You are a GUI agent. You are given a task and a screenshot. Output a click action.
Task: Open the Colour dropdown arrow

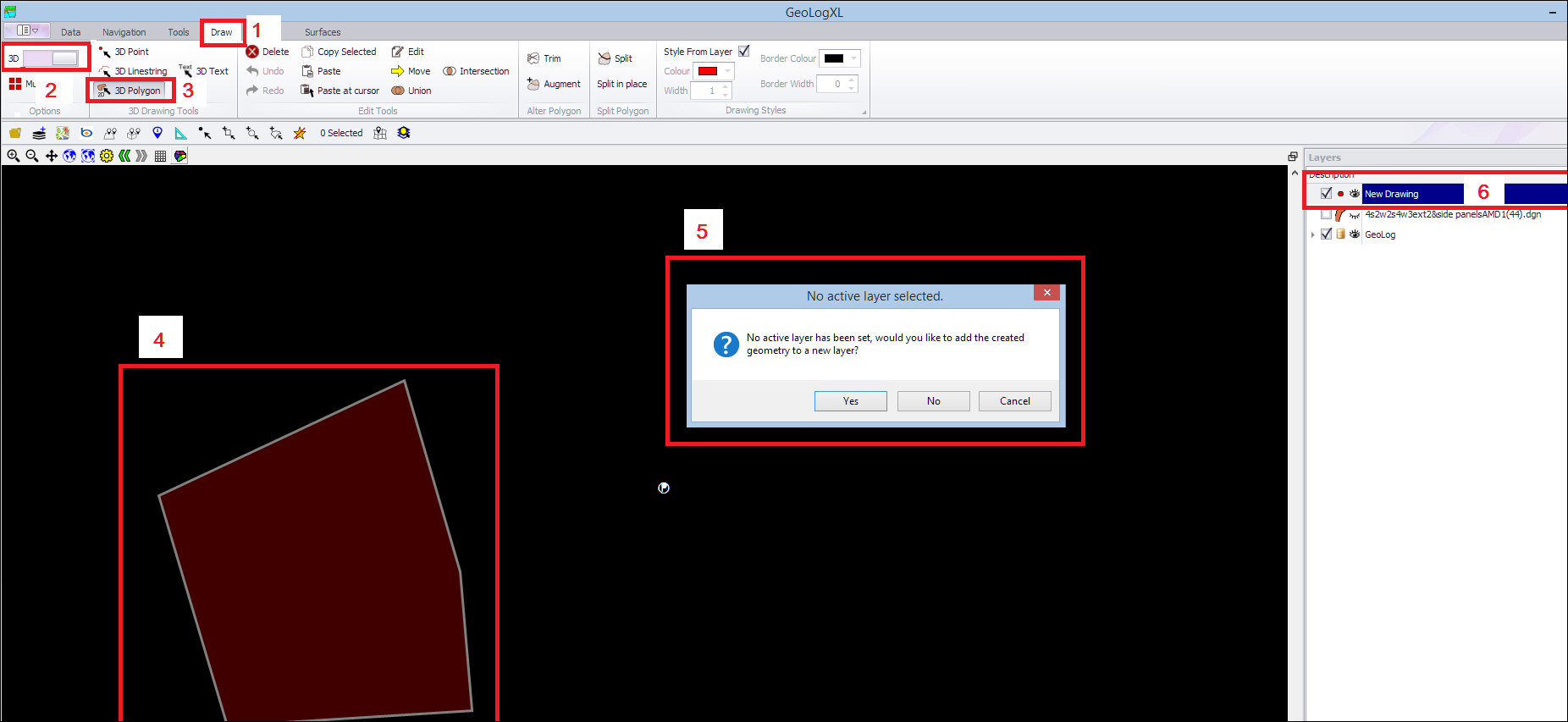[x=727, y=71]
